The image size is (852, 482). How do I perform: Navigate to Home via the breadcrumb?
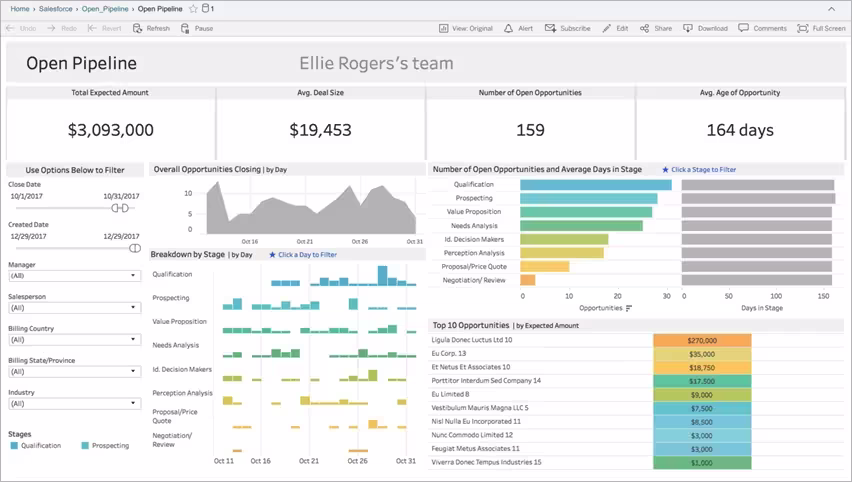tap(20, 8)
